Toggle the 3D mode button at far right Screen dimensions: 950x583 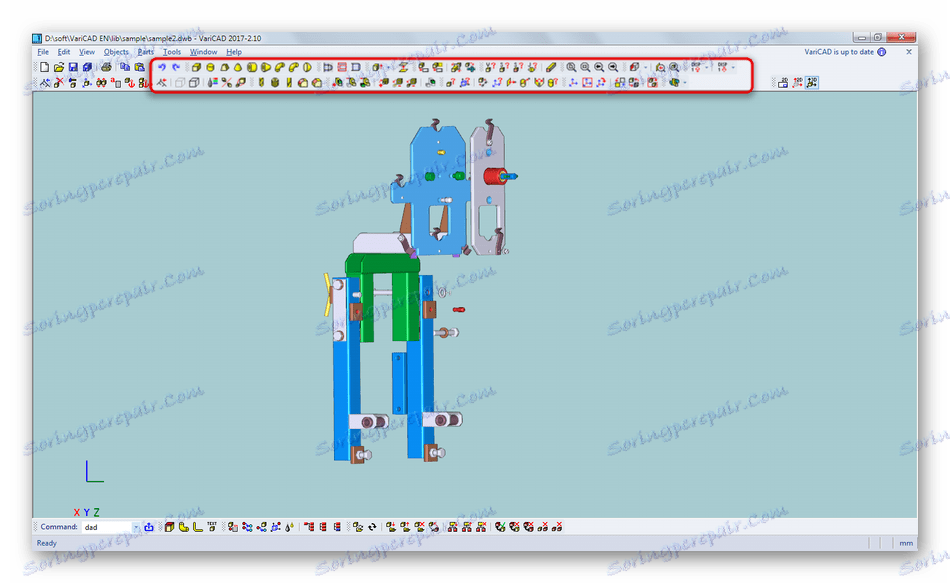pyautogui.click(x=812, y=82)
